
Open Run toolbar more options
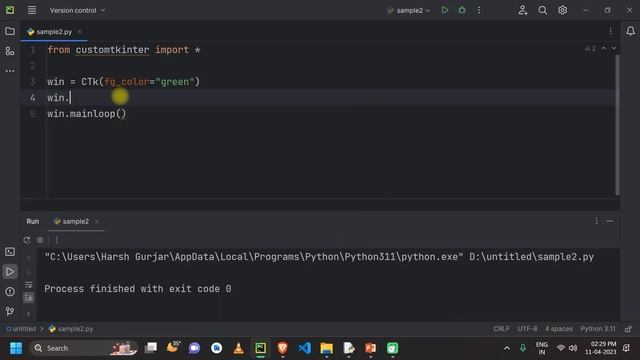pos(57,240)
